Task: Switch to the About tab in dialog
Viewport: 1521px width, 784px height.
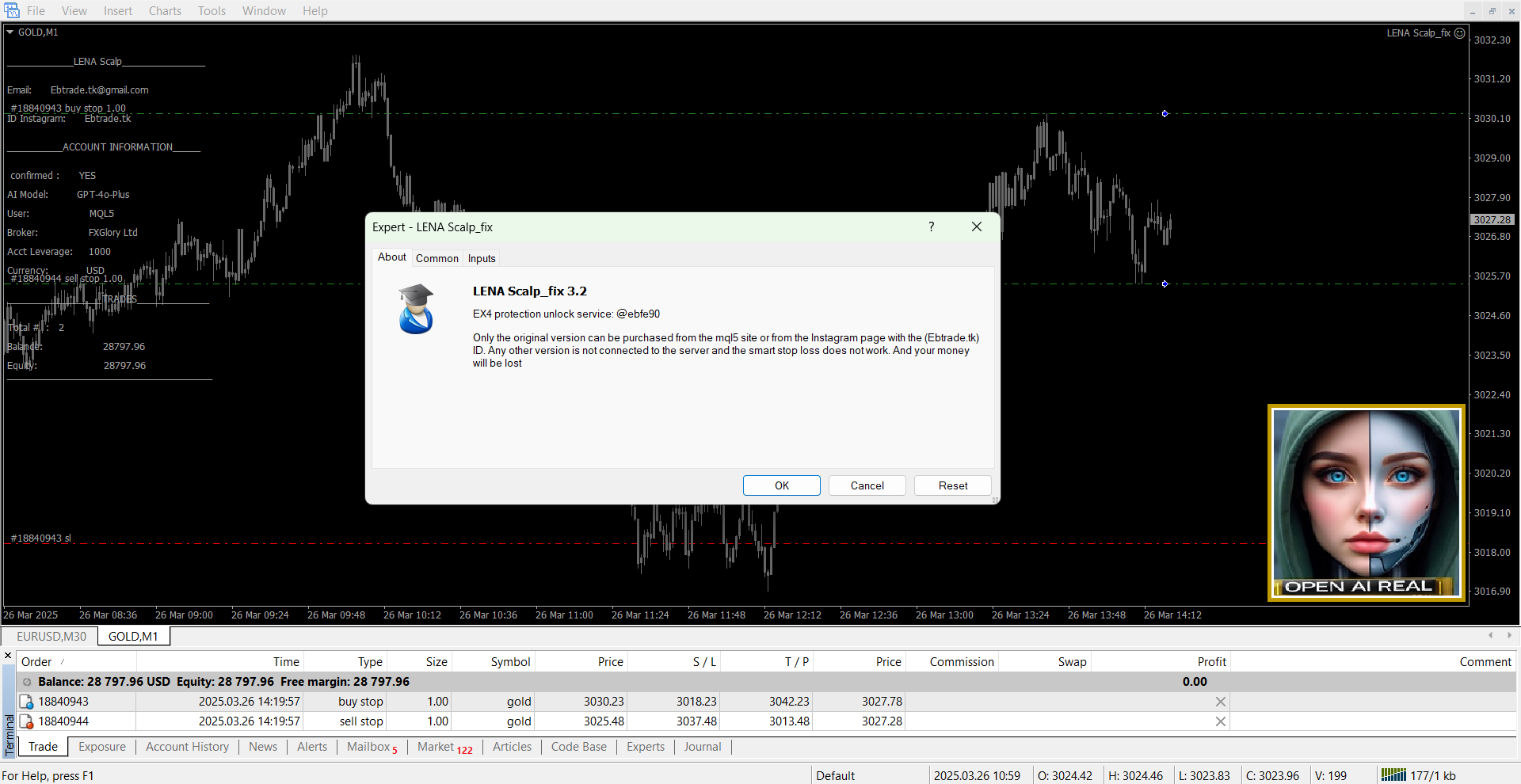Action: [x=391, y=257]
